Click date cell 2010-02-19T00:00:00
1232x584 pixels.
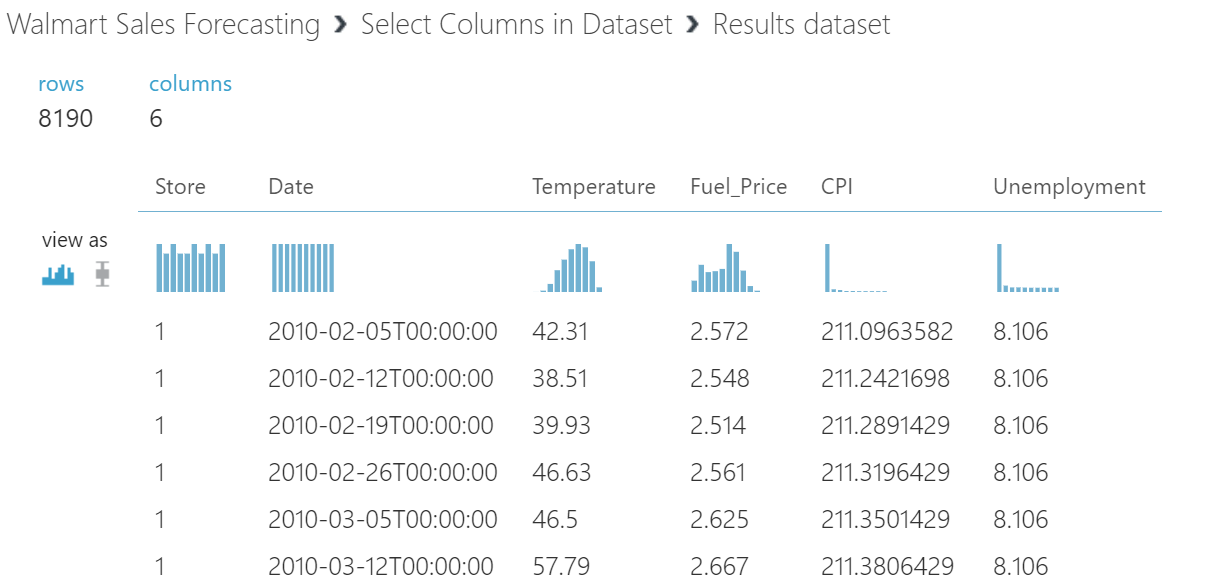point(383,425)
